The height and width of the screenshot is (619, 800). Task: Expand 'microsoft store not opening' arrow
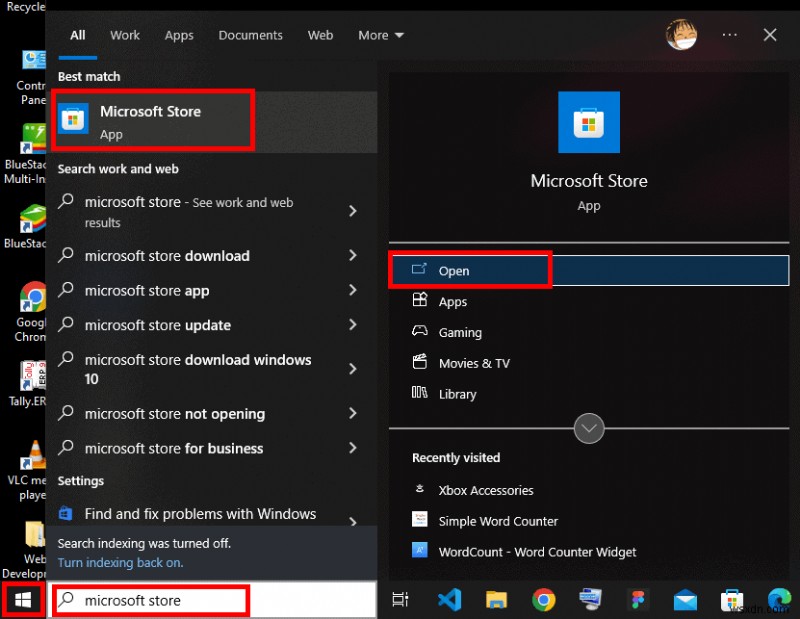353,413
